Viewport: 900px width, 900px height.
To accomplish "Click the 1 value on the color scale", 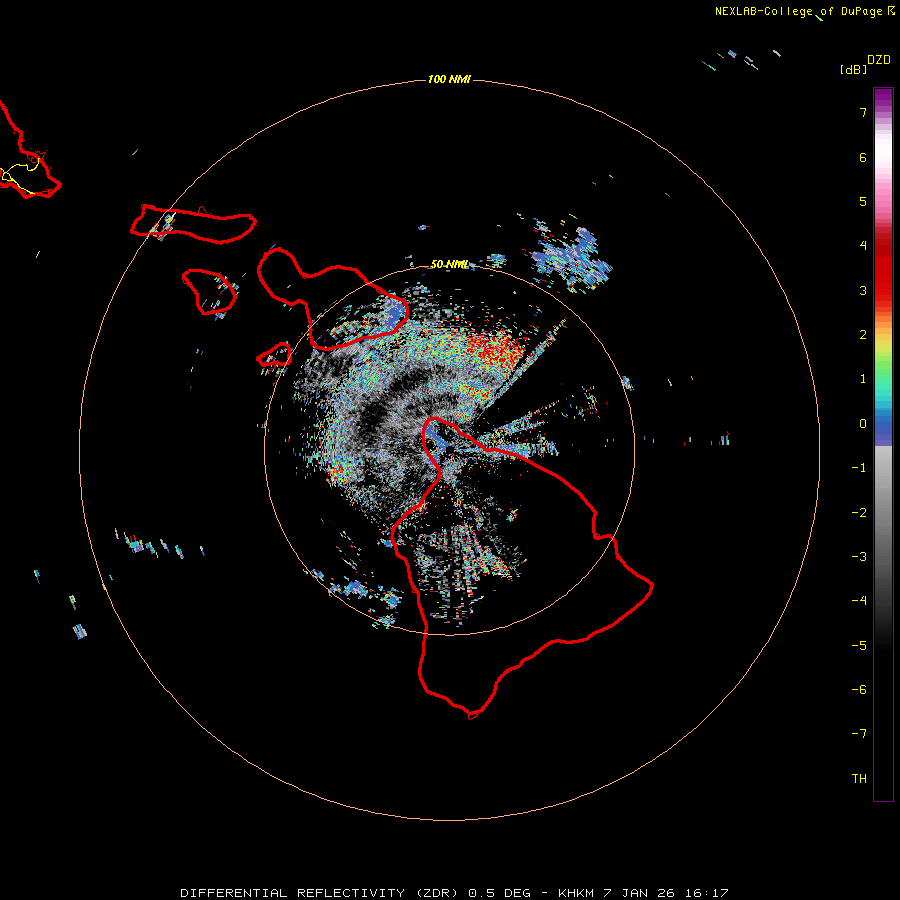I will click(x=863, y=379).
